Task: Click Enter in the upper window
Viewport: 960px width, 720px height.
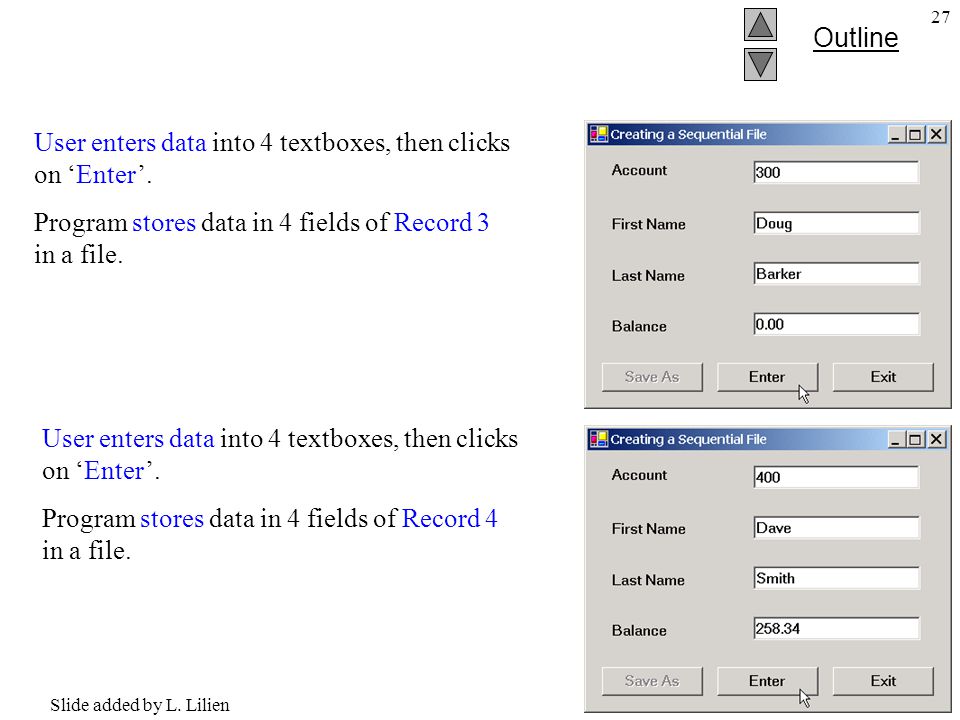Action: (767, 377)
